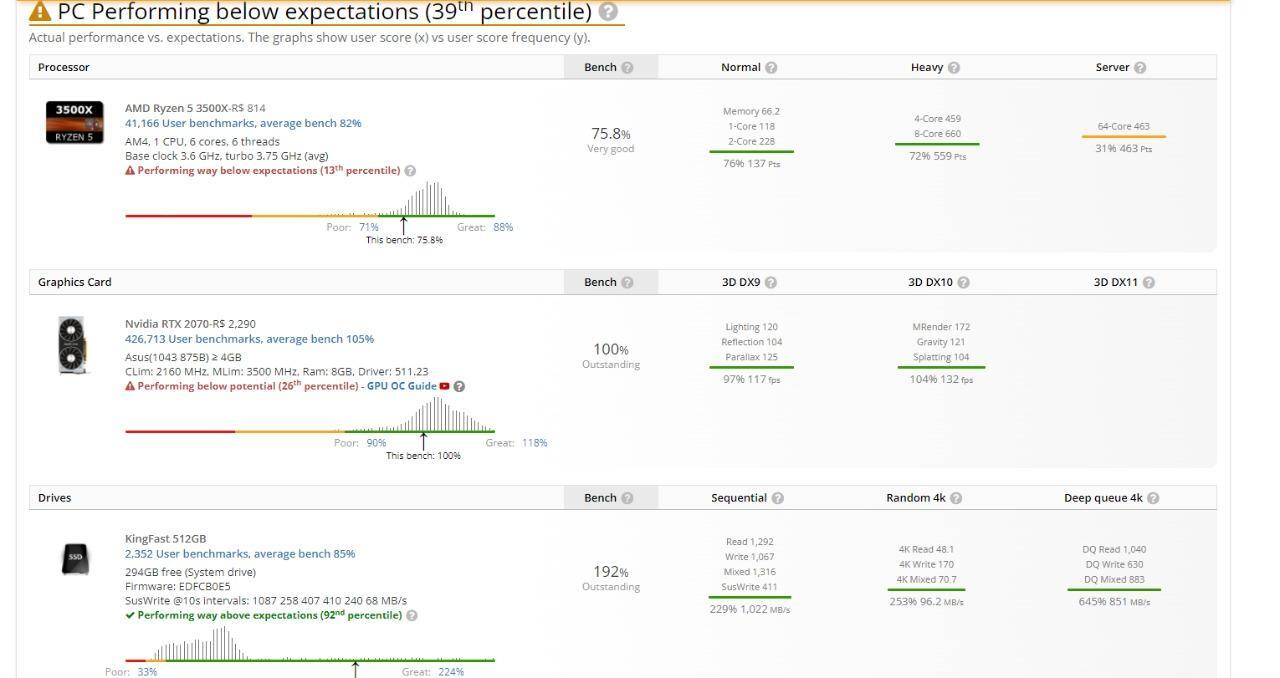Click the DQ Read 1,040 value
This screenshot has width=1280, height=678.
pos(1114,550)
